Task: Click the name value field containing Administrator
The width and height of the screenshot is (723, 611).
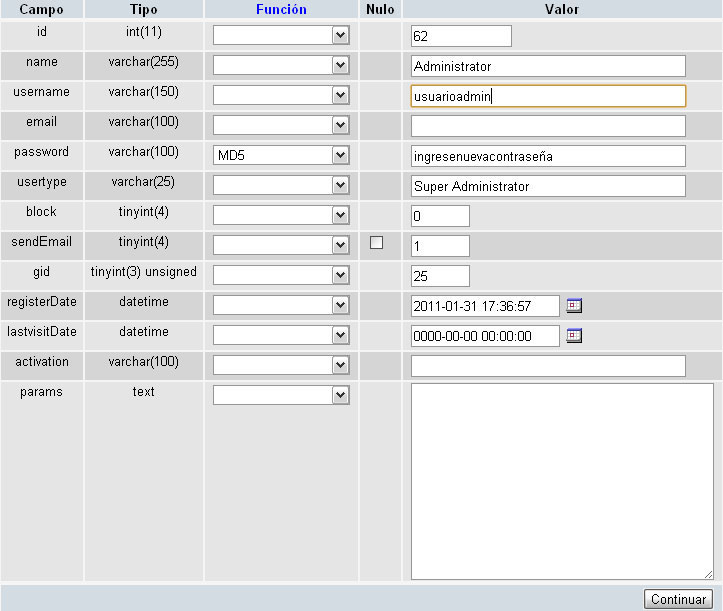Action: coord(548,66)
